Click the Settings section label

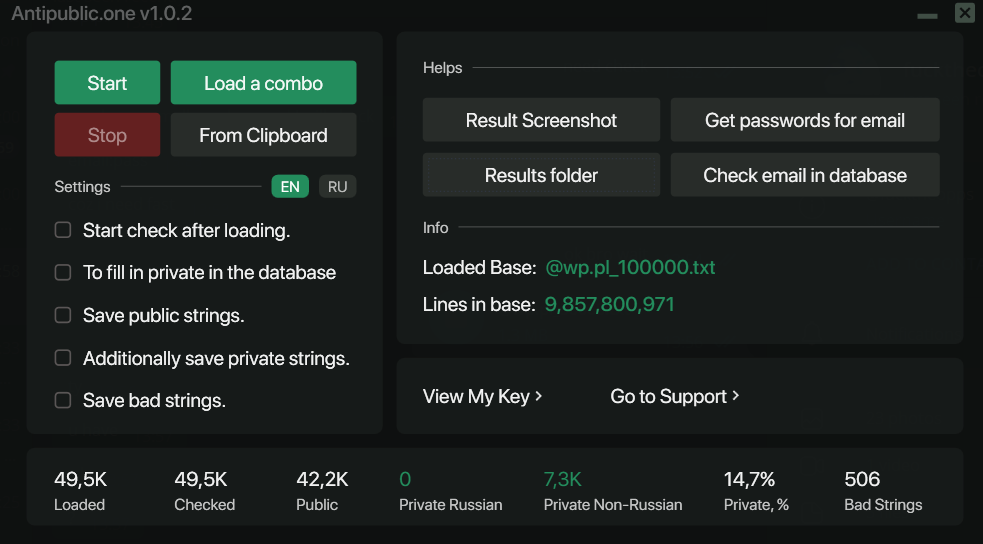[82, 187]
